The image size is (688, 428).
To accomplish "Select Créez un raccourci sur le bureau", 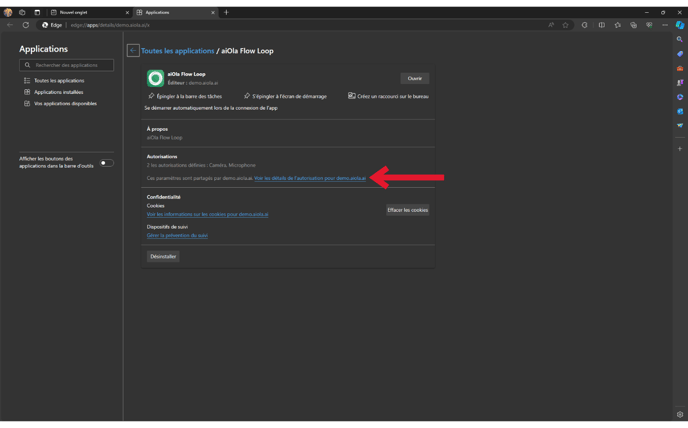I will click(x=388, y=96).
